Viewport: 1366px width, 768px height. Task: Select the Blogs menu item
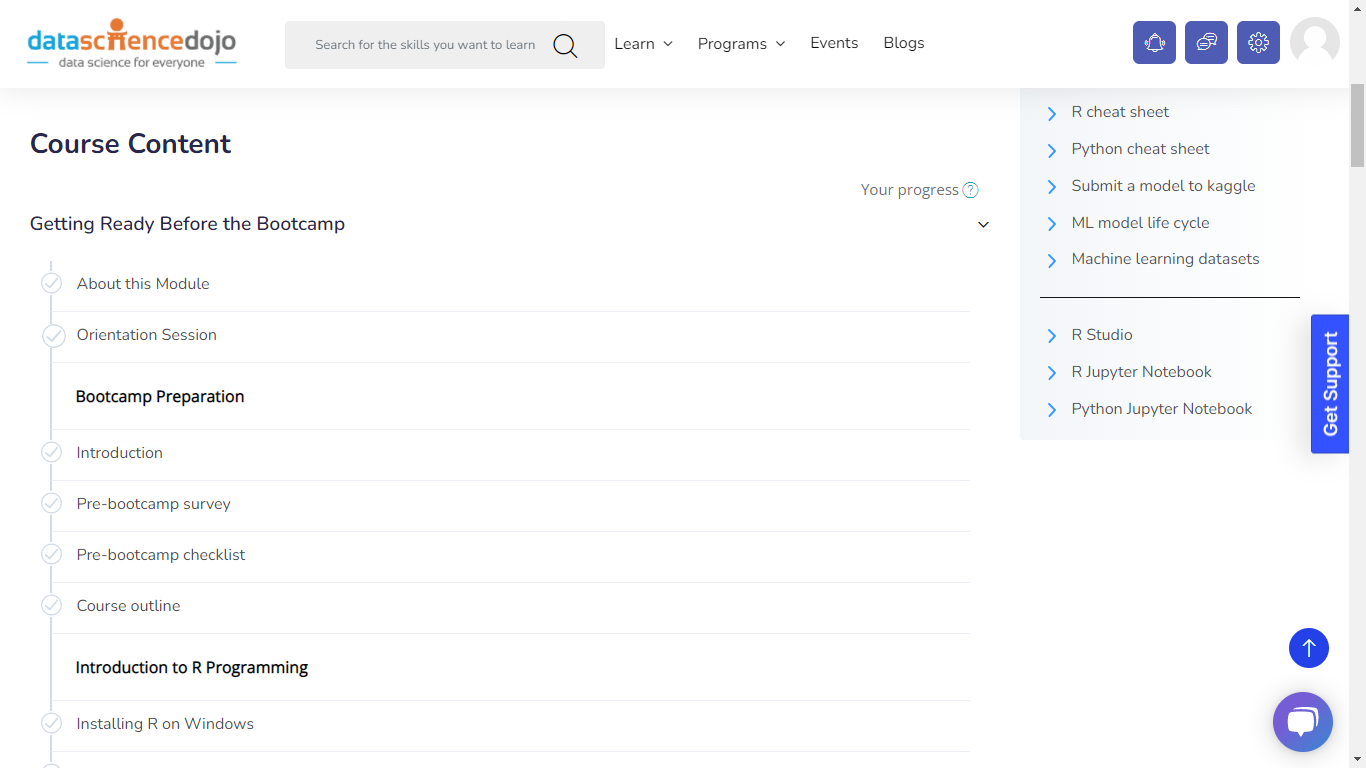903,43
